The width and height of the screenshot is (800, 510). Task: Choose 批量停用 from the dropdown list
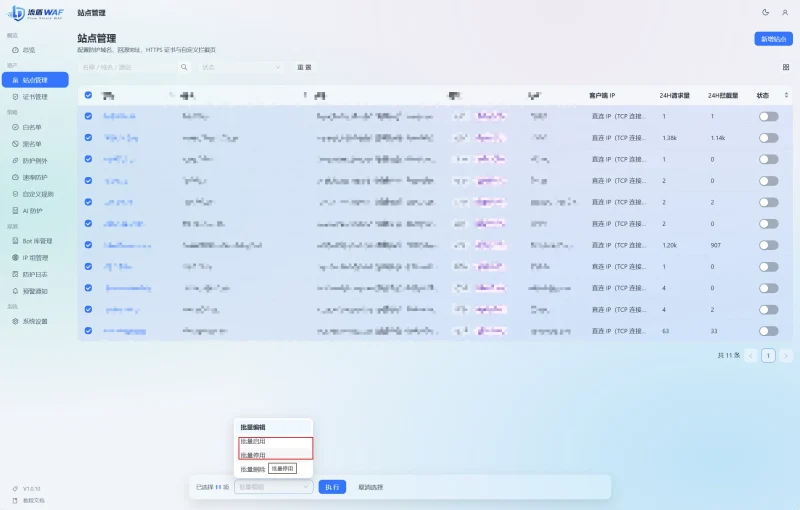[274, 455]
